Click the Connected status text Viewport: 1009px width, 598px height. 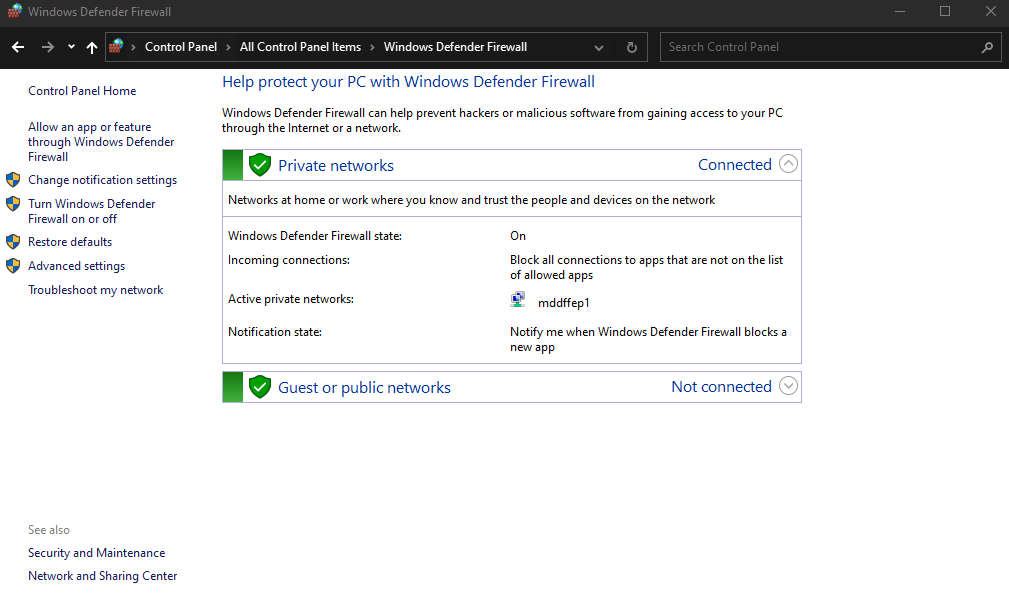tap(735, 165)
